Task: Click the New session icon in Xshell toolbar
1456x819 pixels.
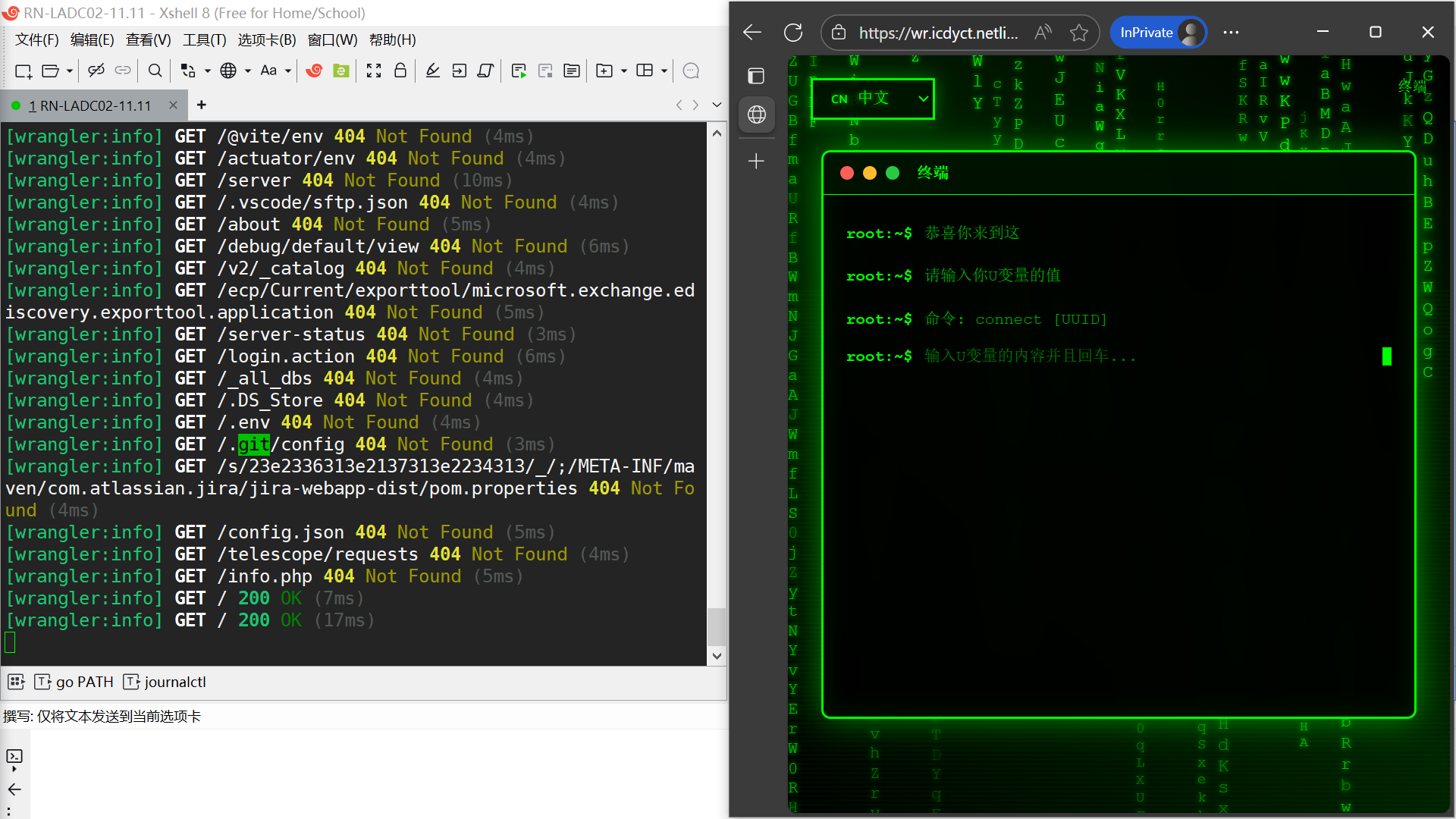Action: click(23, 71)
